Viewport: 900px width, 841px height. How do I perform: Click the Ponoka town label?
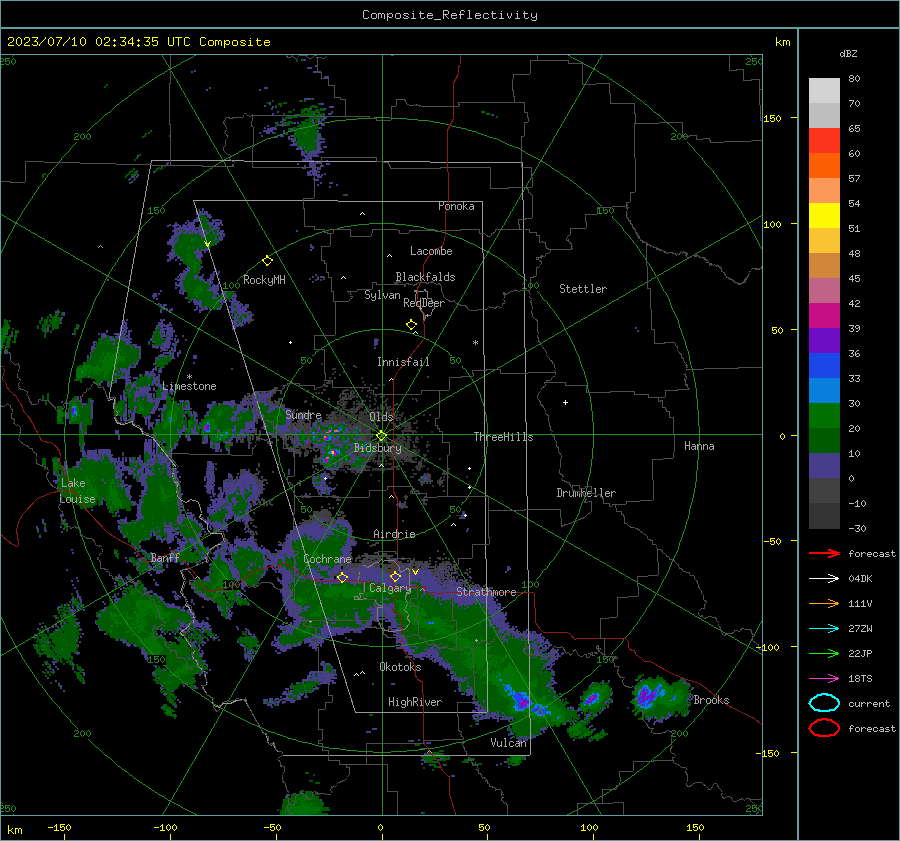click(456, 206)
